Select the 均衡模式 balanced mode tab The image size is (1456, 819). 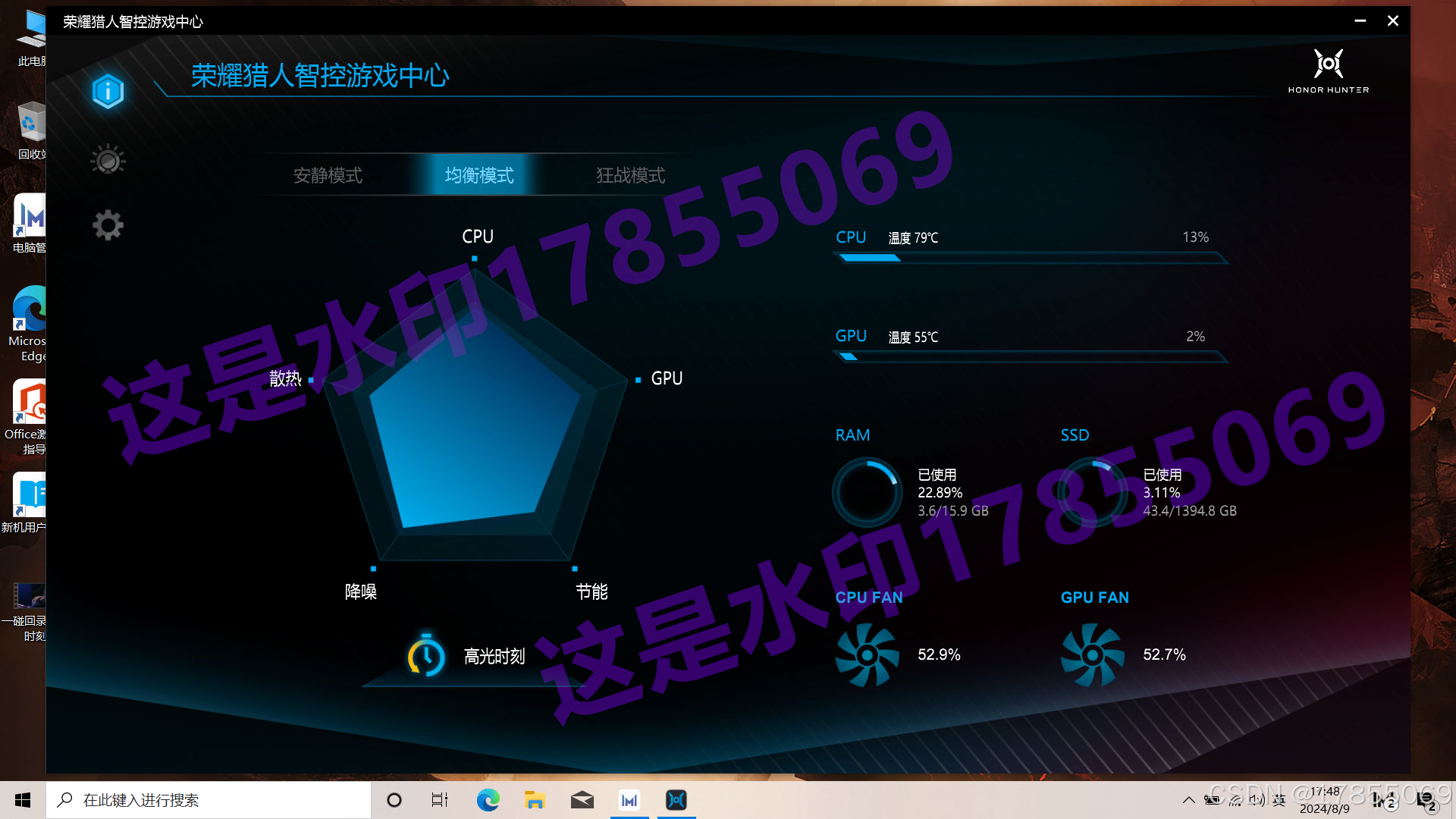[x=479, y=175]
